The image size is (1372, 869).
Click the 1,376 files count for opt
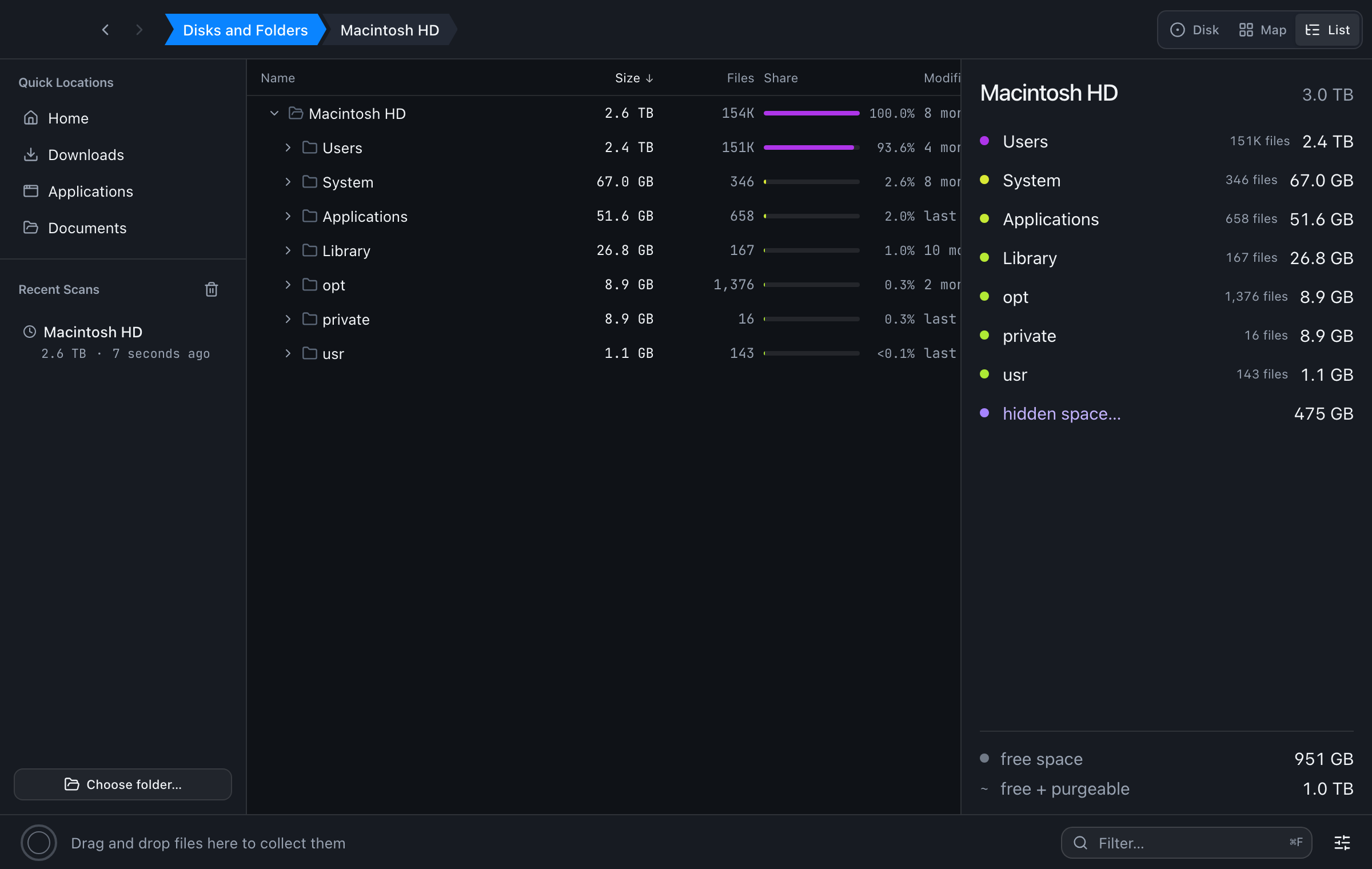(733, 285)
